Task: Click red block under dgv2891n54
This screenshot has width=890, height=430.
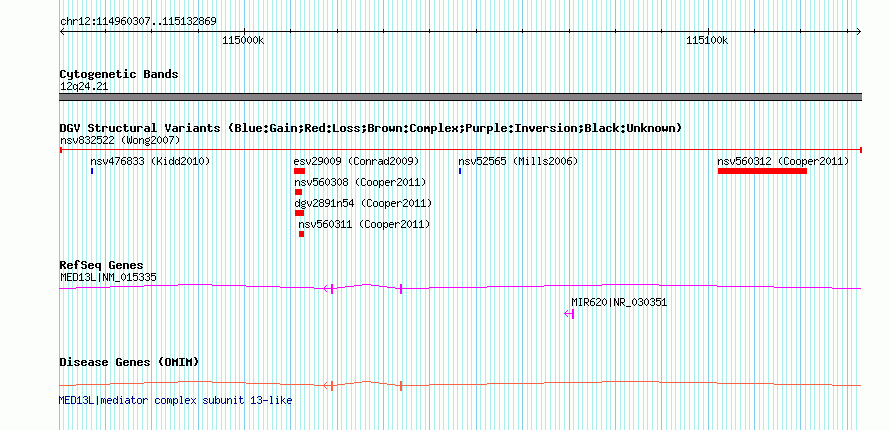Action: [x=300, y=213]
